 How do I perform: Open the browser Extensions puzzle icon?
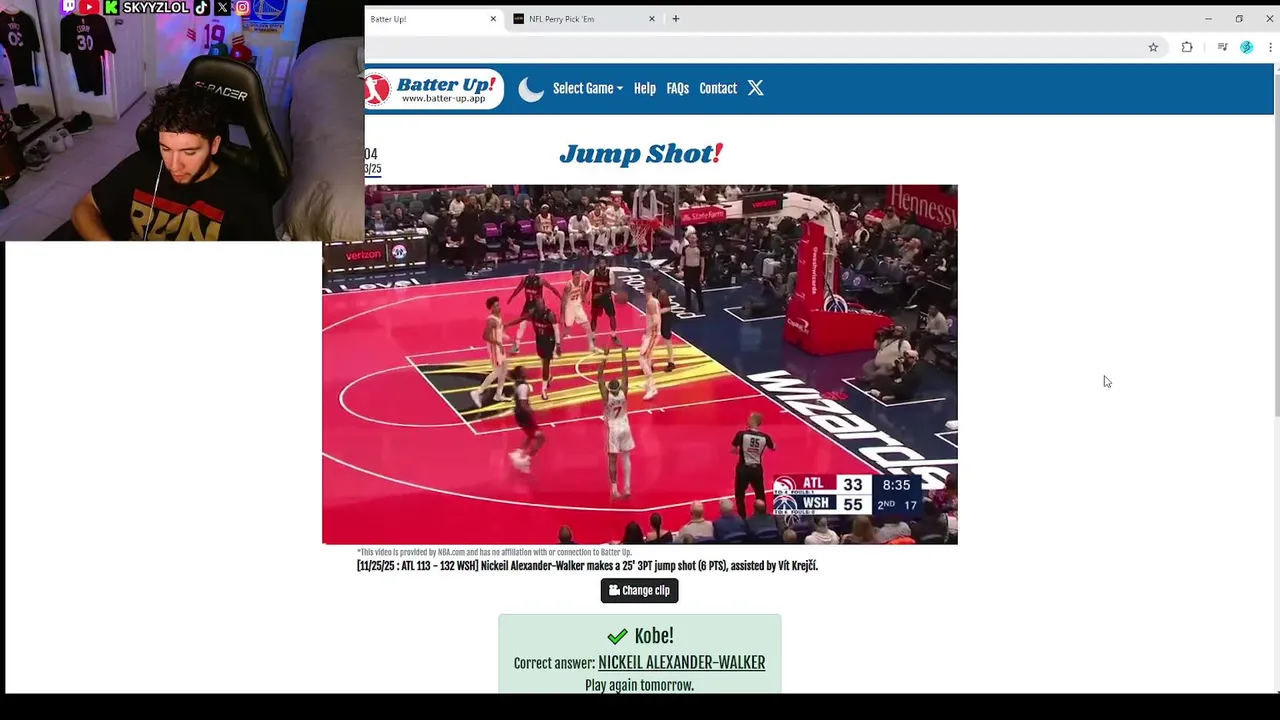point(1187,47)
